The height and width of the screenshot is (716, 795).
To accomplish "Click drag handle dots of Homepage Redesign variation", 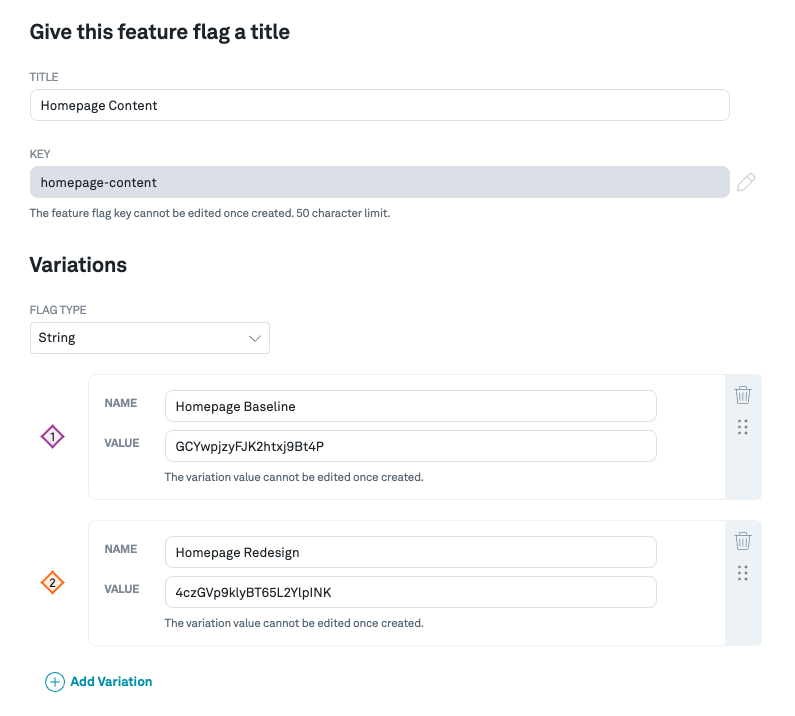I will pyautogui.click(x=743, y=573).
